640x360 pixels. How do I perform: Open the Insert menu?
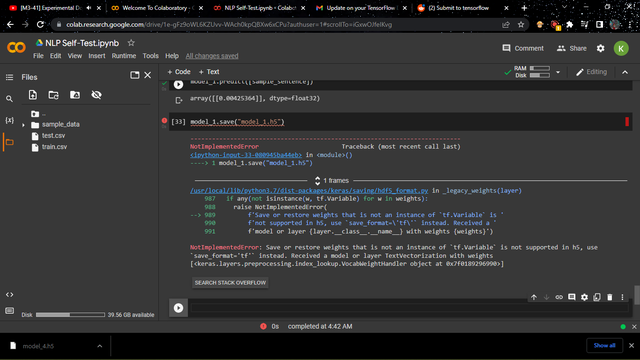97,56
